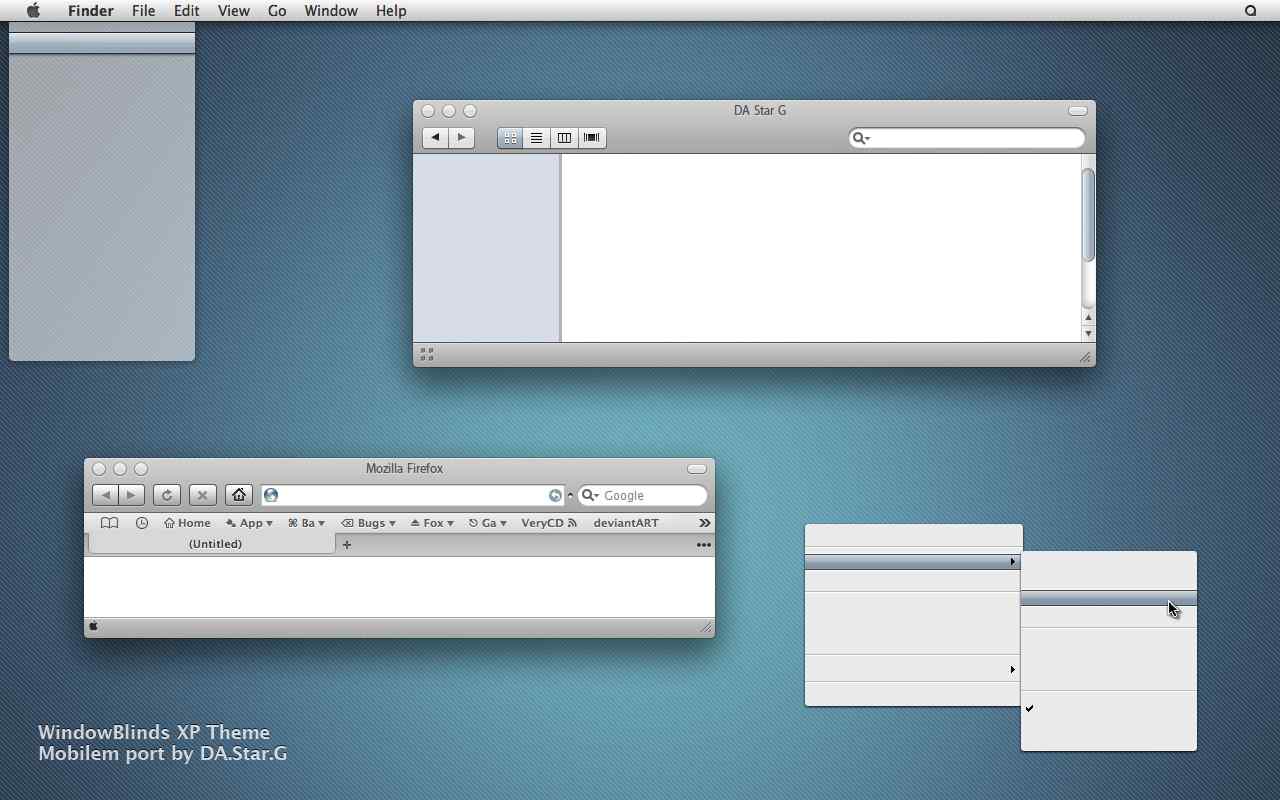Image resolution: width=1280 pixels, height=800 pixels.
Task: Open Window menu in menu bar
Action: 331,11
